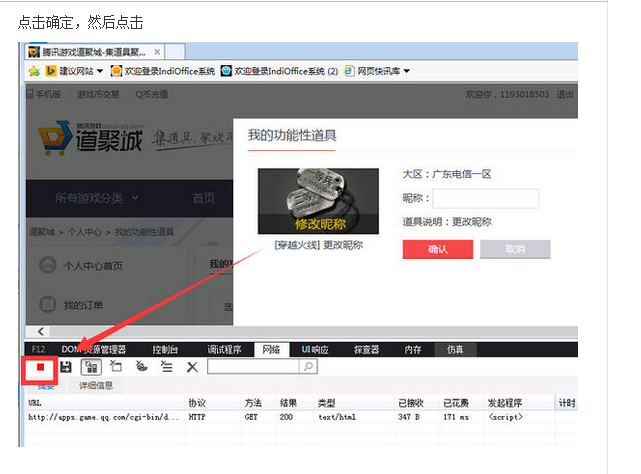
Task: Select the 网络 tab
Action: point(271,350)
